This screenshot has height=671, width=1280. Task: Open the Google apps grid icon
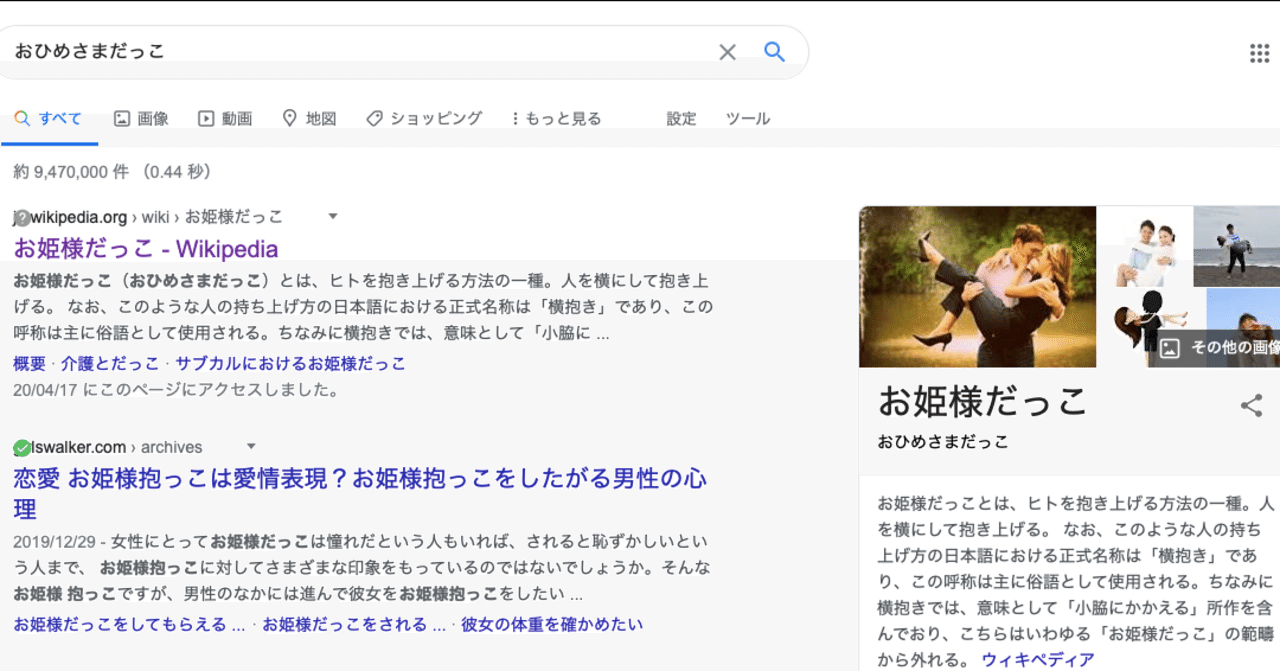[1259, 53]
